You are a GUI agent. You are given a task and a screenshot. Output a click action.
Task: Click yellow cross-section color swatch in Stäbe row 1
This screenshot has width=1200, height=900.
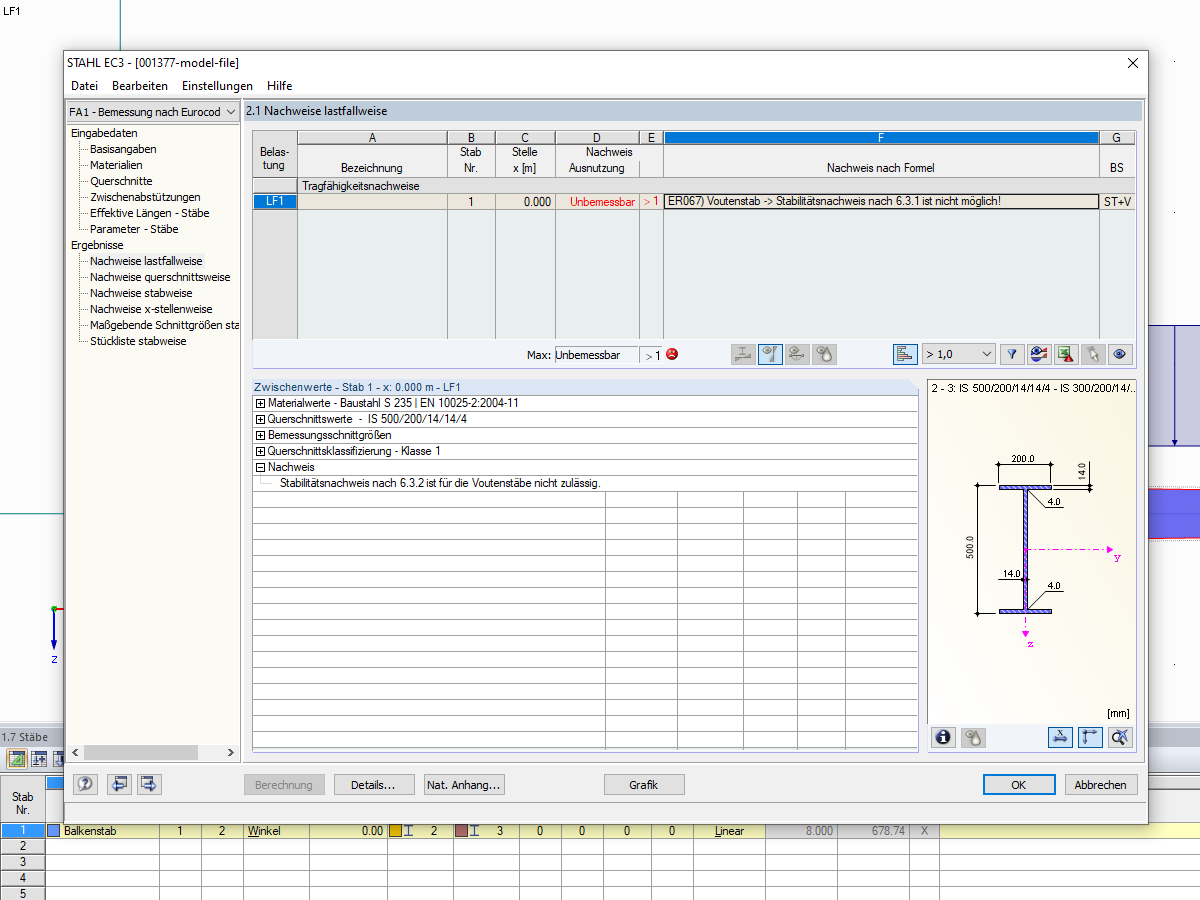[395, 831]
